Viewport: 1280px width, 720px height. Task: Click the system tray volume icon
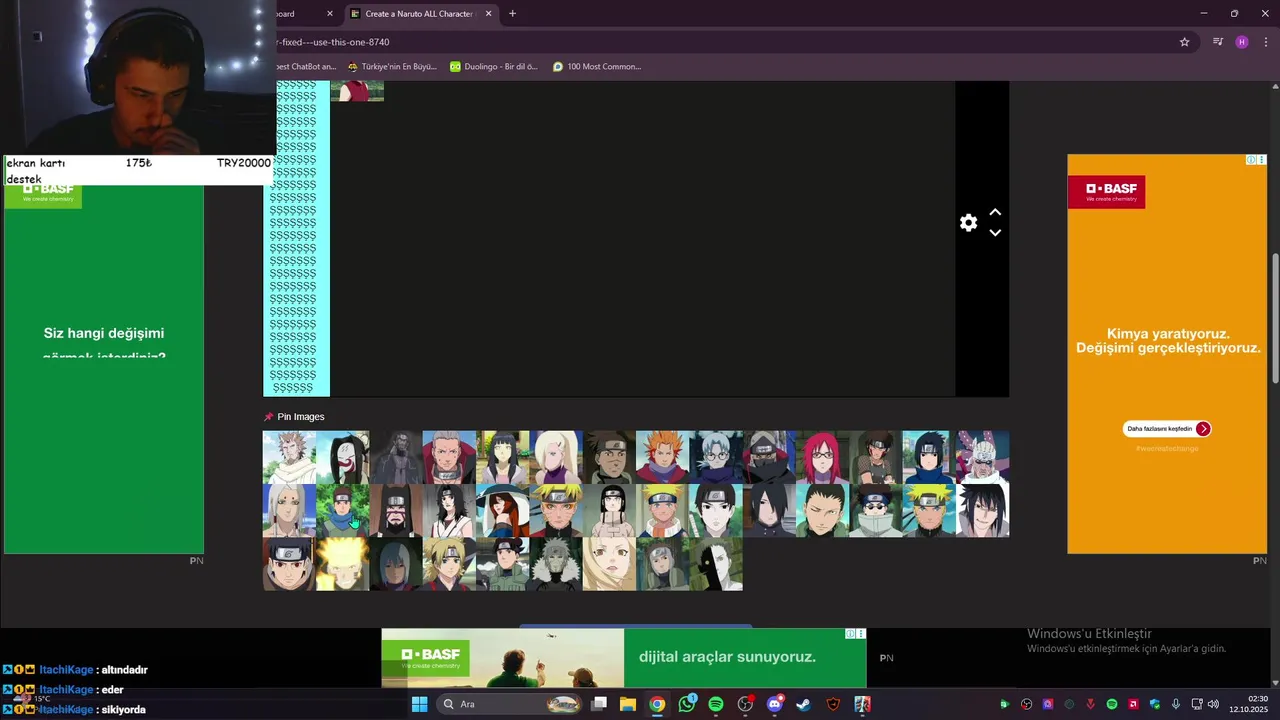point(1213,704)
